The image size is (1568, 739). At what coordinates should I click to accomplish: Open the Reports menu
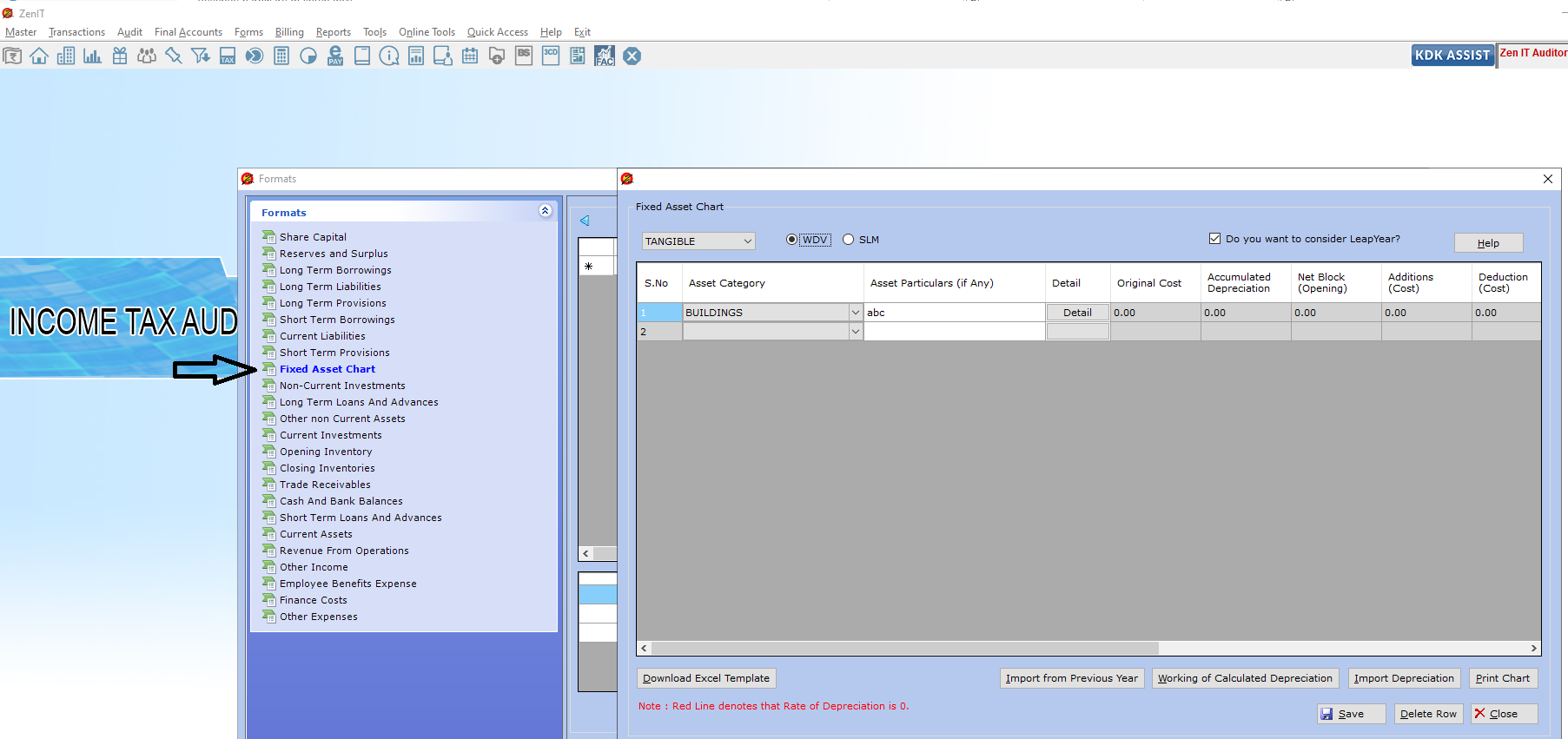tap(334, 32)
